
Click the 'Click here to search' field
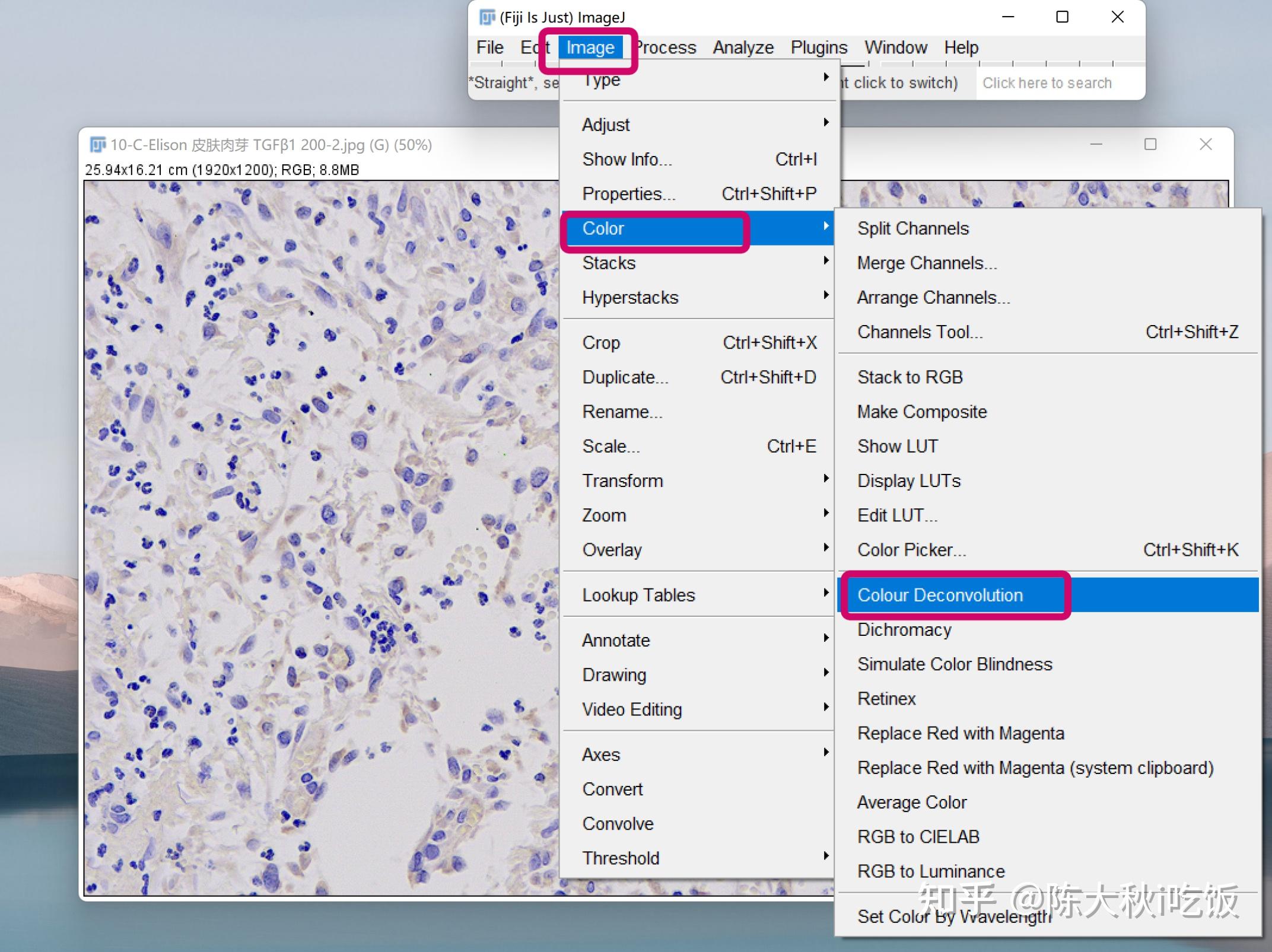(1047, 83)
